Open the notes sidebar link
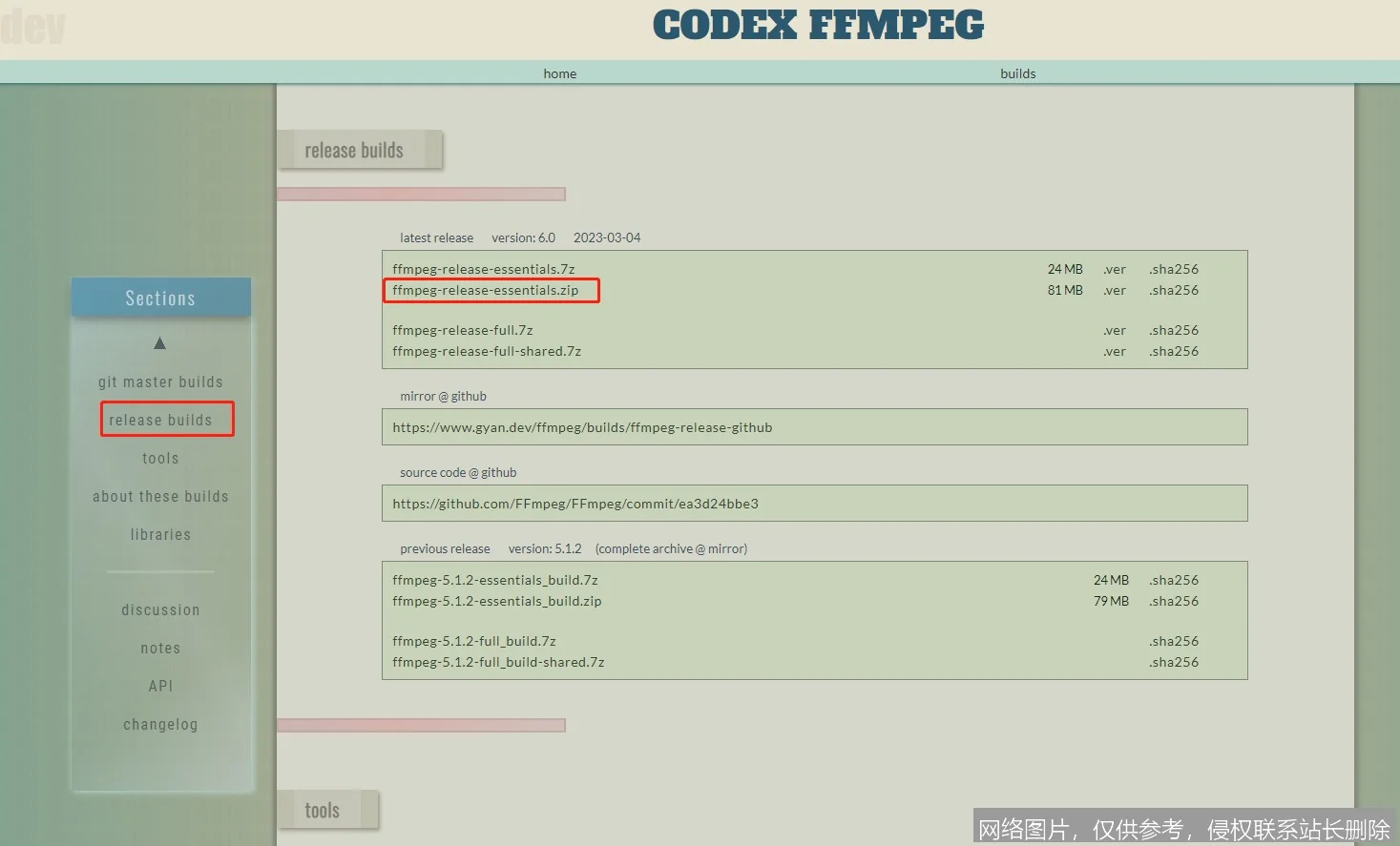This screenshot has height=846, width=1400. [160, 648]
